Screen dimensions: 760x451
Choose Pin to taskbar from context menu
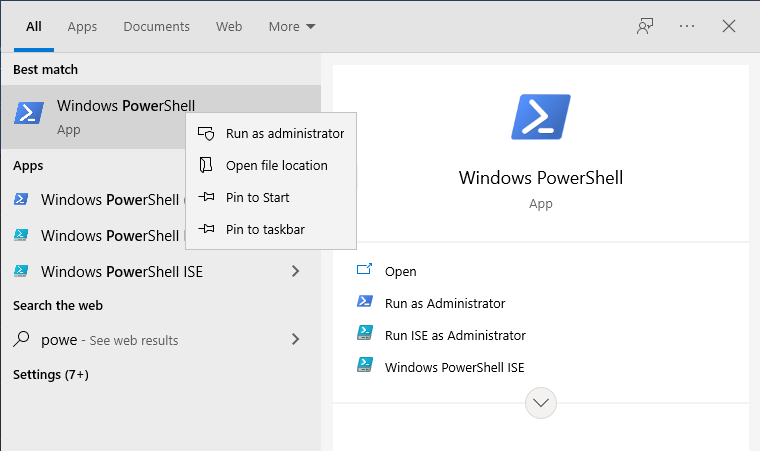[x=264, y=229]
